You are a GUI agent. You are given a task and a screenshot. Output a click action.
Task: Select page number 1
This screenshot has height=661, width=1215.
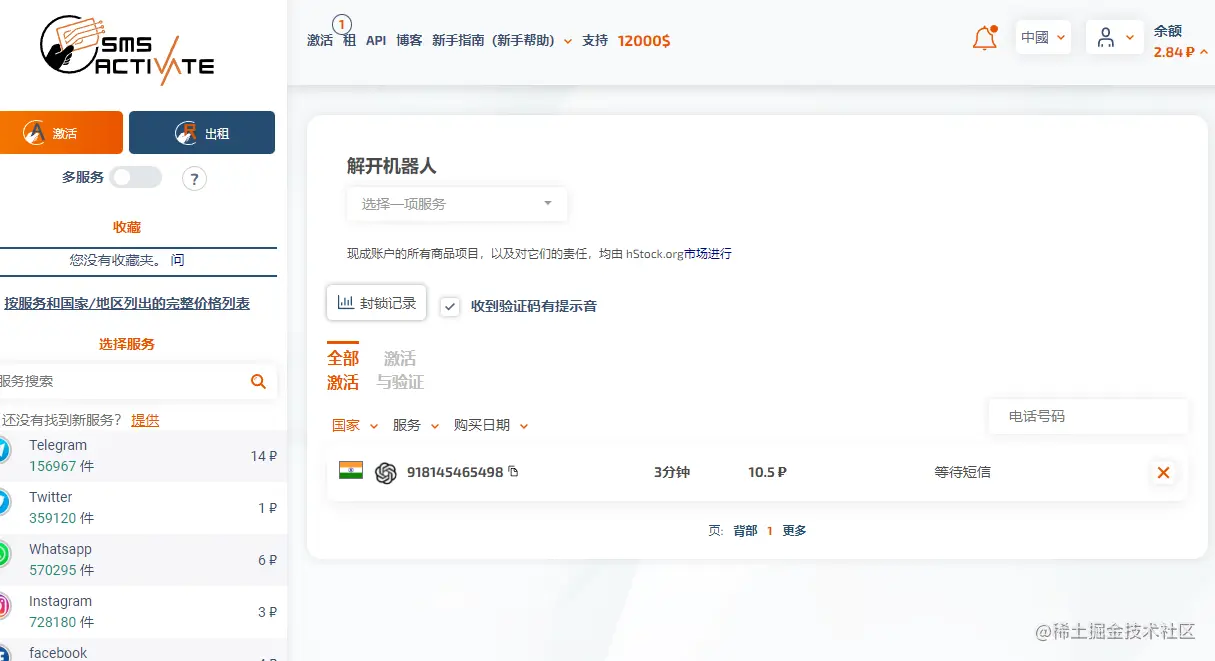click(x=770, y=531)
